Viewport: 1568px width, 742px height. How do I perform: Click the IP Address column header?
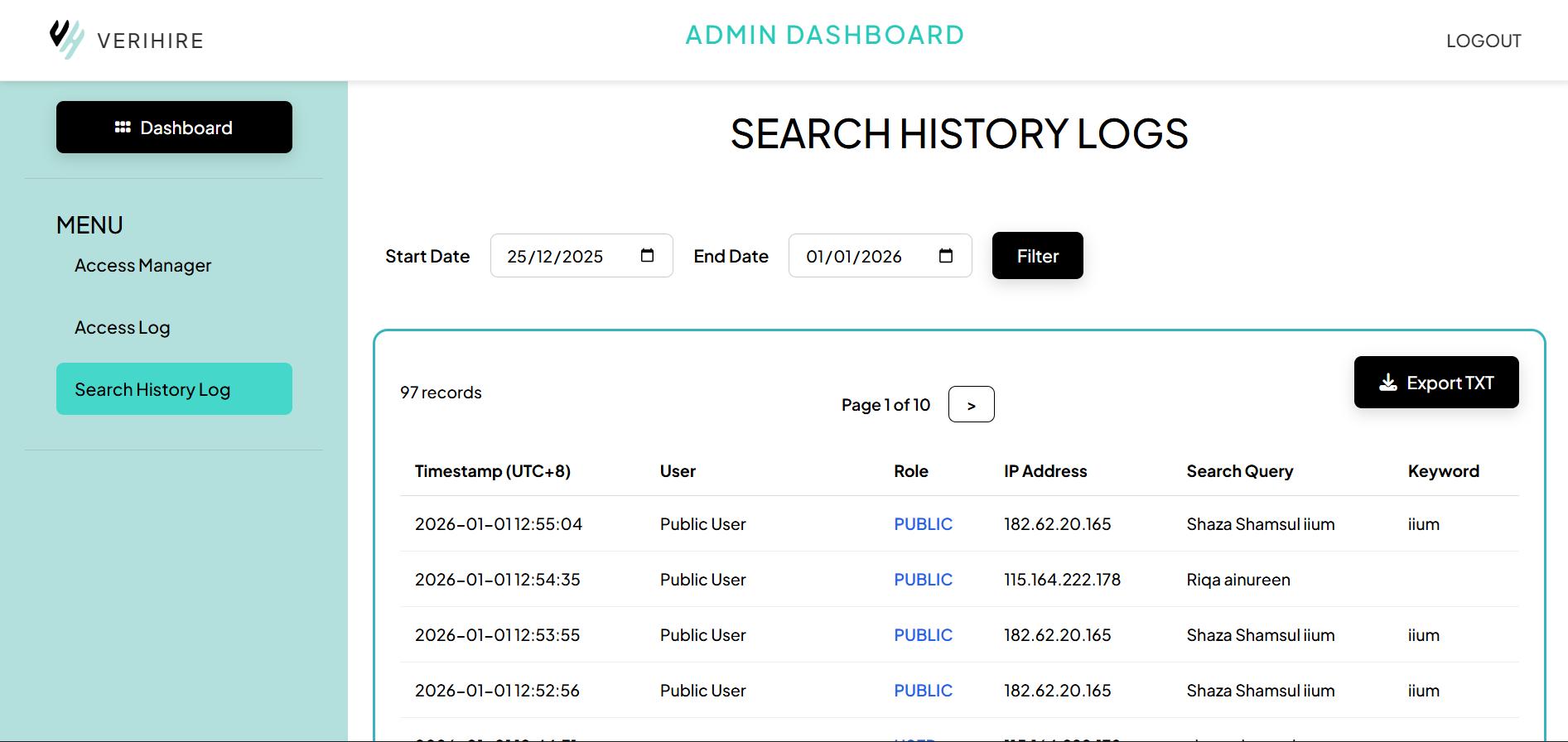tap(1045, 471)
